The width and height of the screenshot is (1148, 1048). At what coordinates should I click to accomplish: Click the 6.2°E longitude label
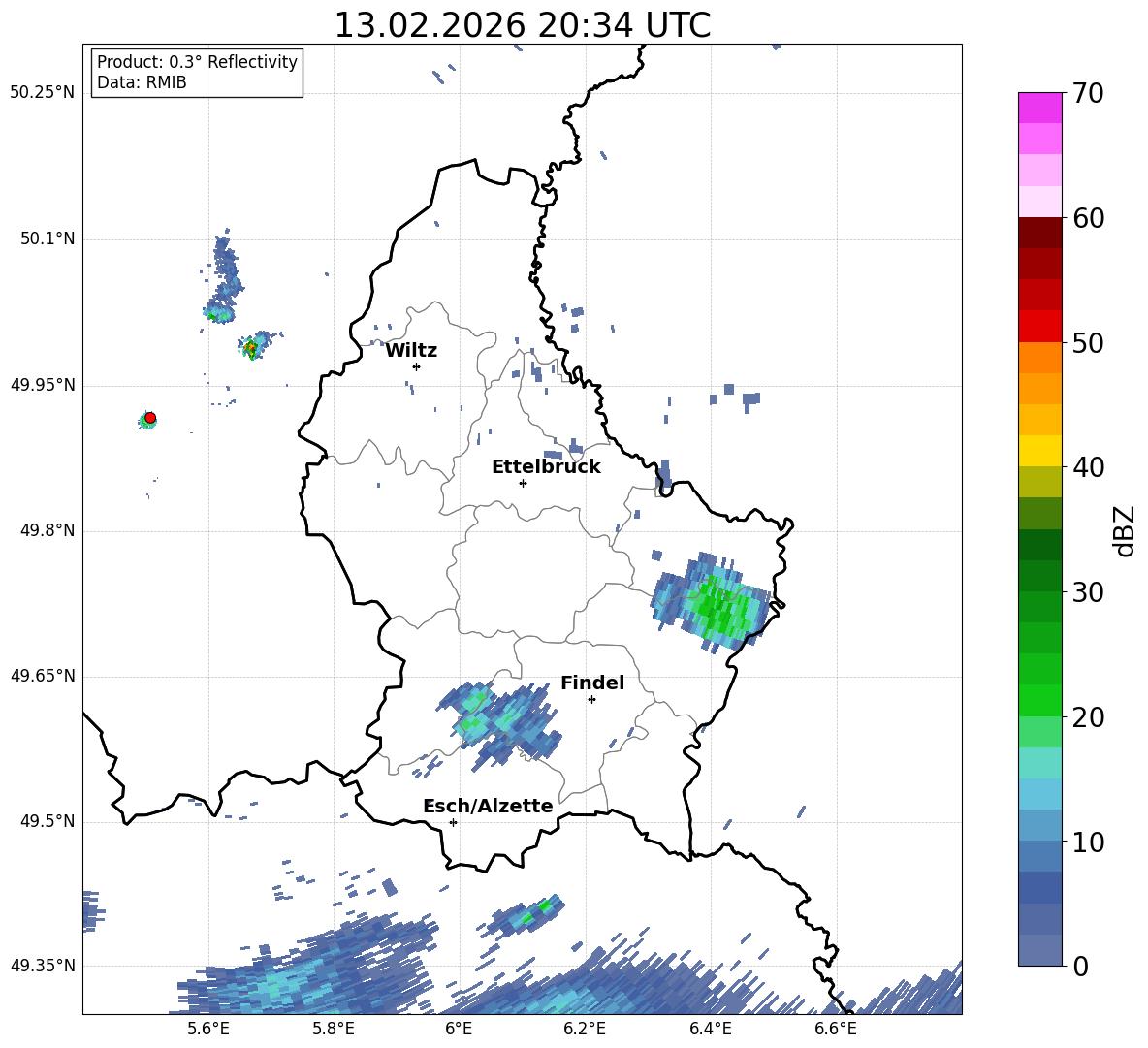[585, 1029]
